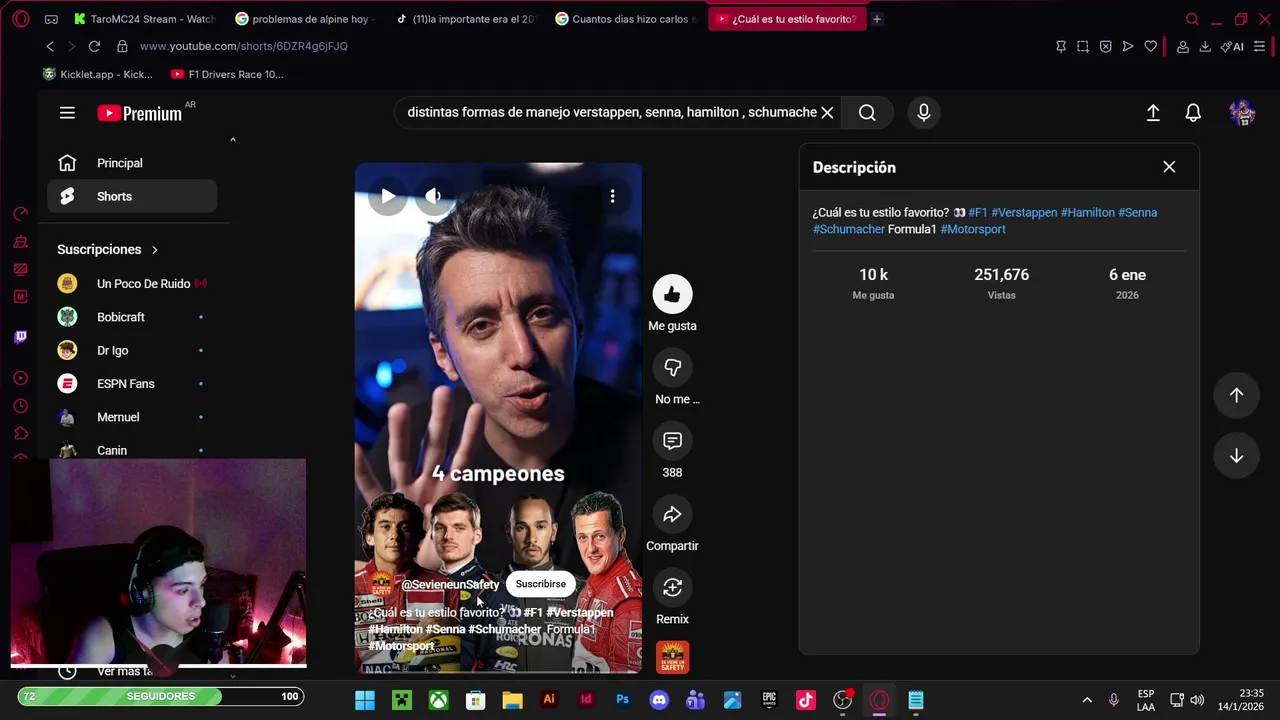
Task: Open Windows Start menu
Action: click(x=365, y=700)
